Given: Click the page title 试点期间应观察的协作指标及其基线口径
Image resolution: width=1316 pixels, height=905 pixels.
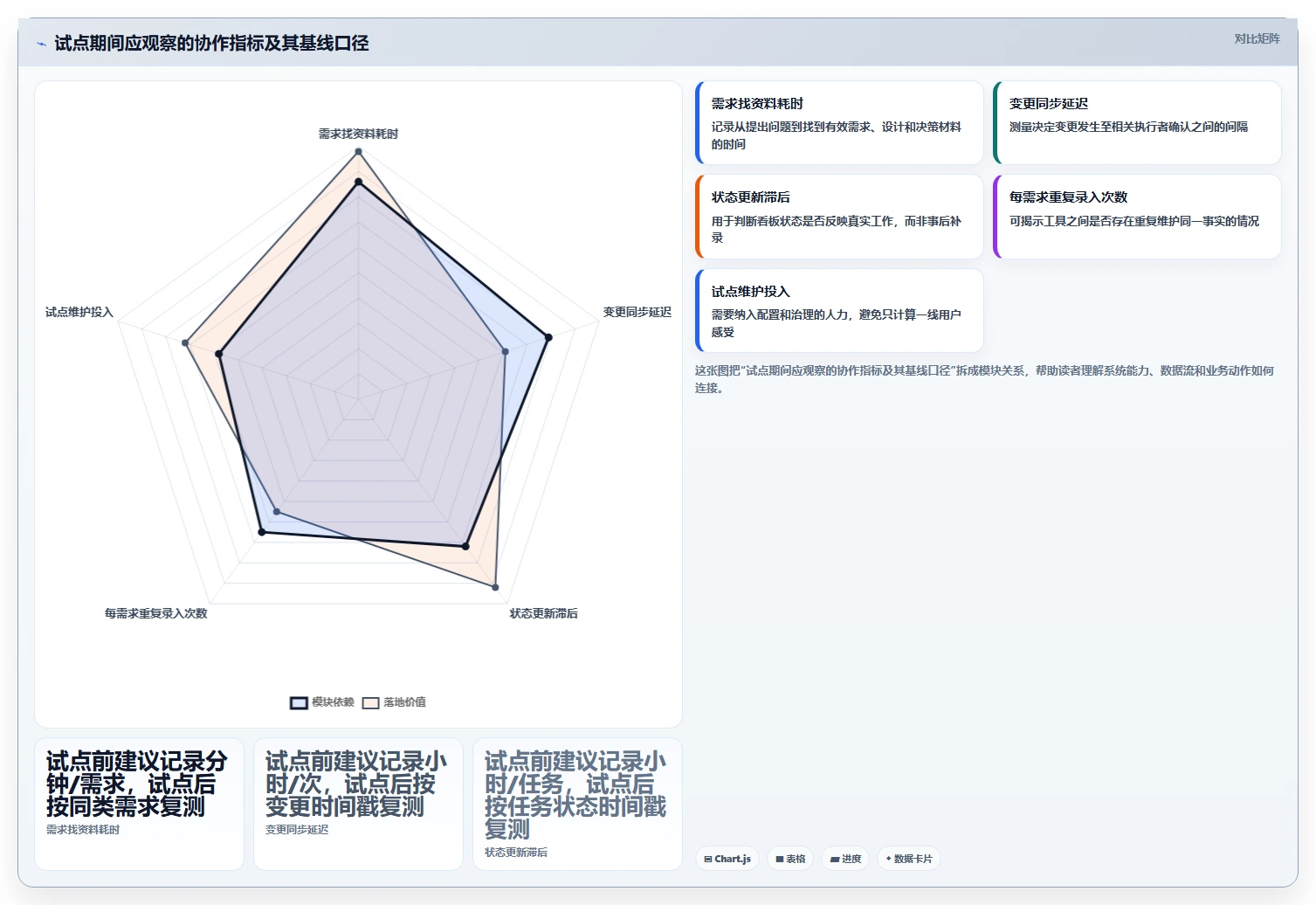Looking at the screenshot, I should (211, 44).
